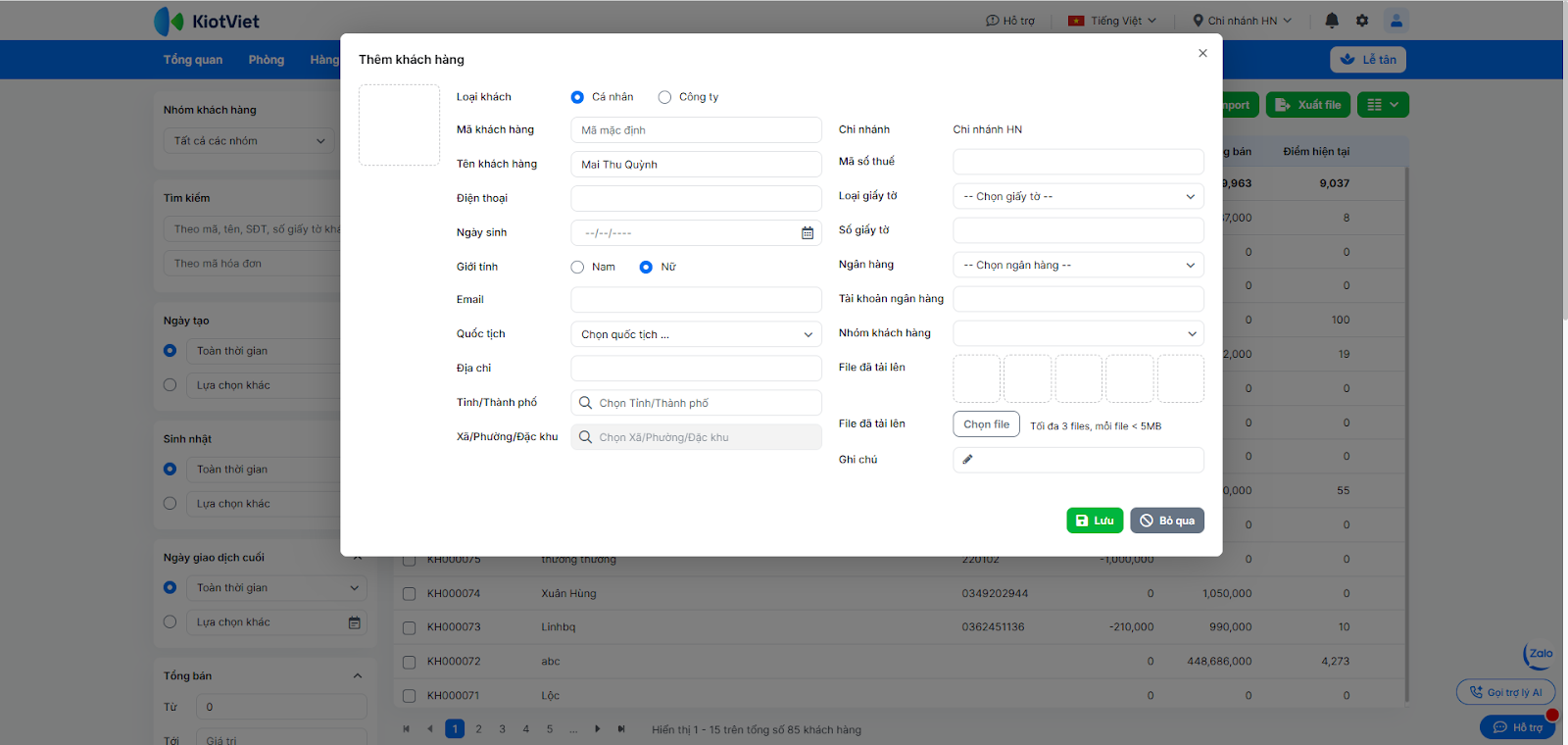Select Công ty customer type
This screenshot has height=745, width=1568.
[664, 97]
